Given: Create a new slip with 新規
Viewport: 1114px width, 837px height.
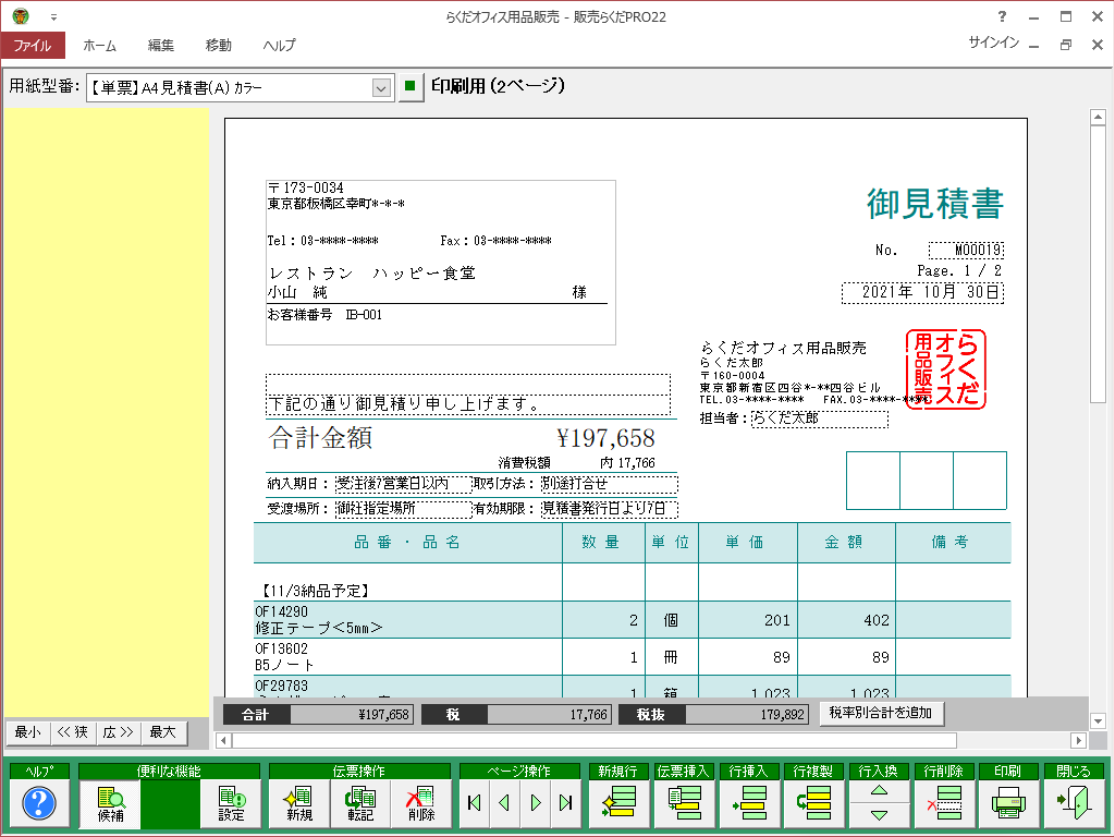Looking at the screenshot, I should click(x=299, y=802).
